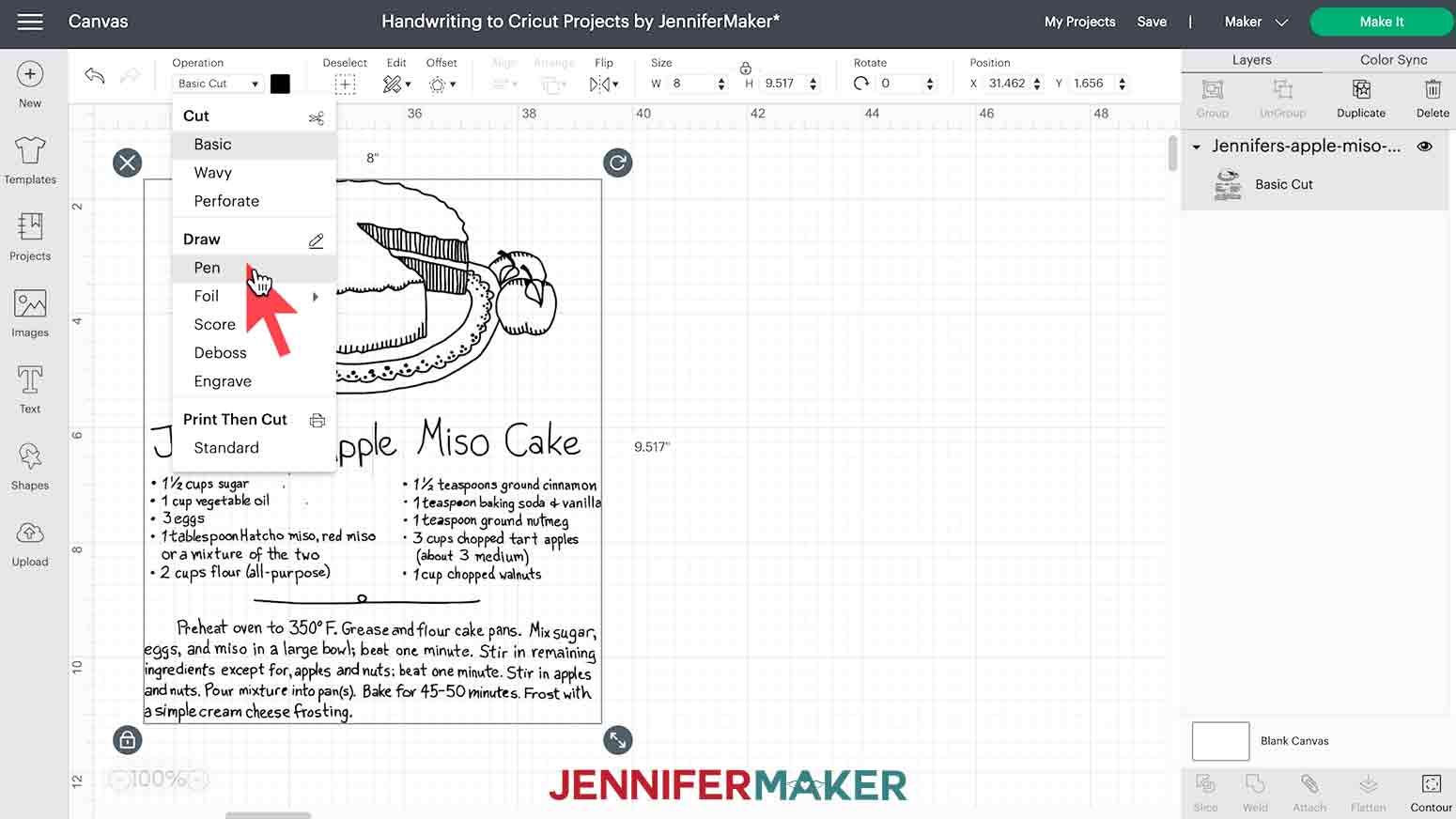Click the Redo arrow
Image resolution: width=1456 pixels, height=819 pixels.
click(131, 75)
